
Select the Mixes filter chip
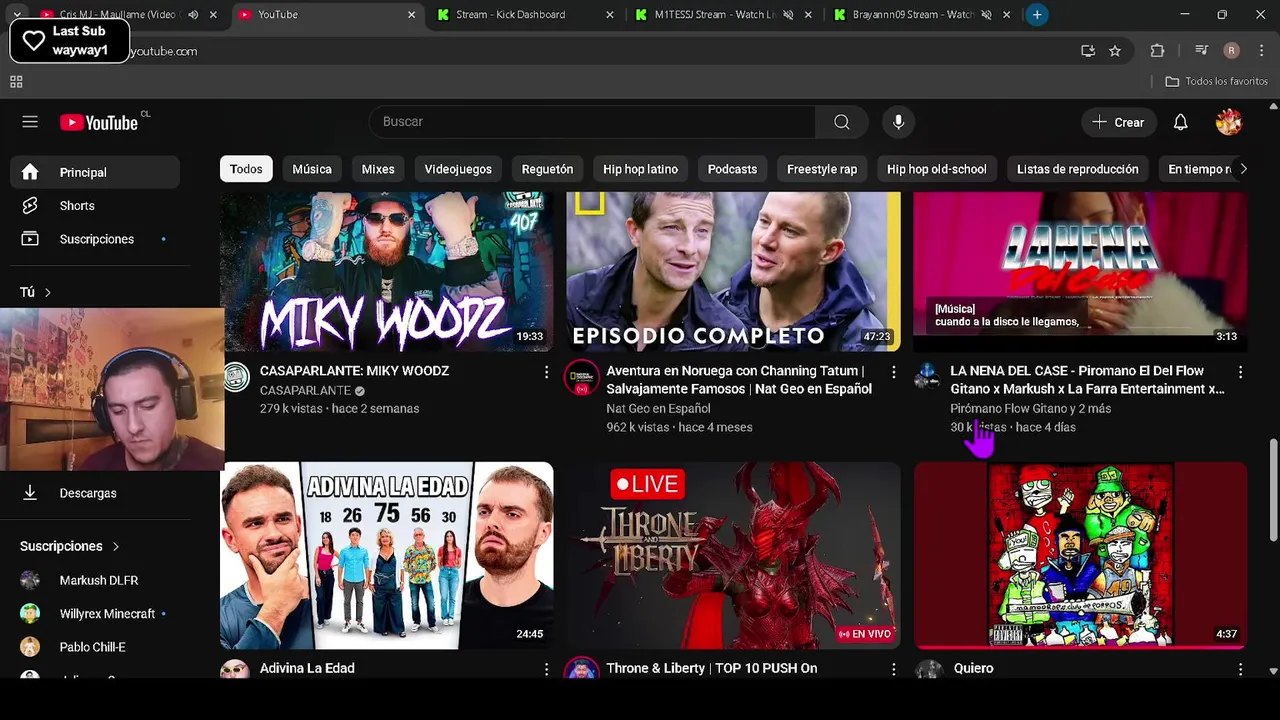pyautogui.click(x=378, y=169)
